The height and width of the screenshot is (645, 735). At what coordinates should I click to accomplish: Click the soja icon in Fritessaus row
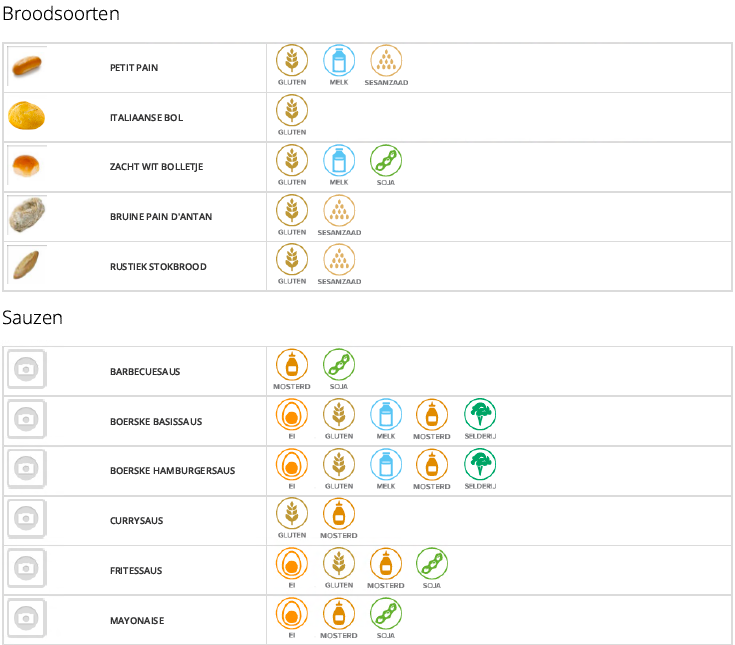[432, 564]
